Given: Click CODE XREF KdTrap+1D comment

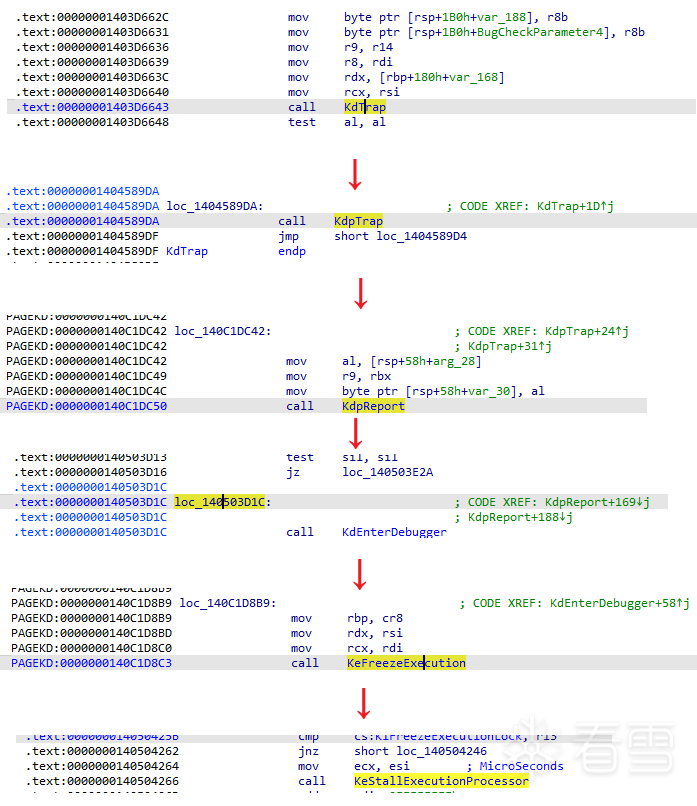Looking at the screenshot, I should (x=530, y=206).
